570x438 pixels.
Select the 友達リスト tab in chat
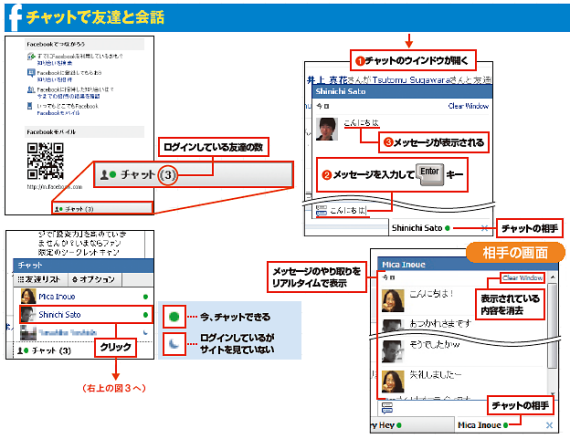pos(39,279)
